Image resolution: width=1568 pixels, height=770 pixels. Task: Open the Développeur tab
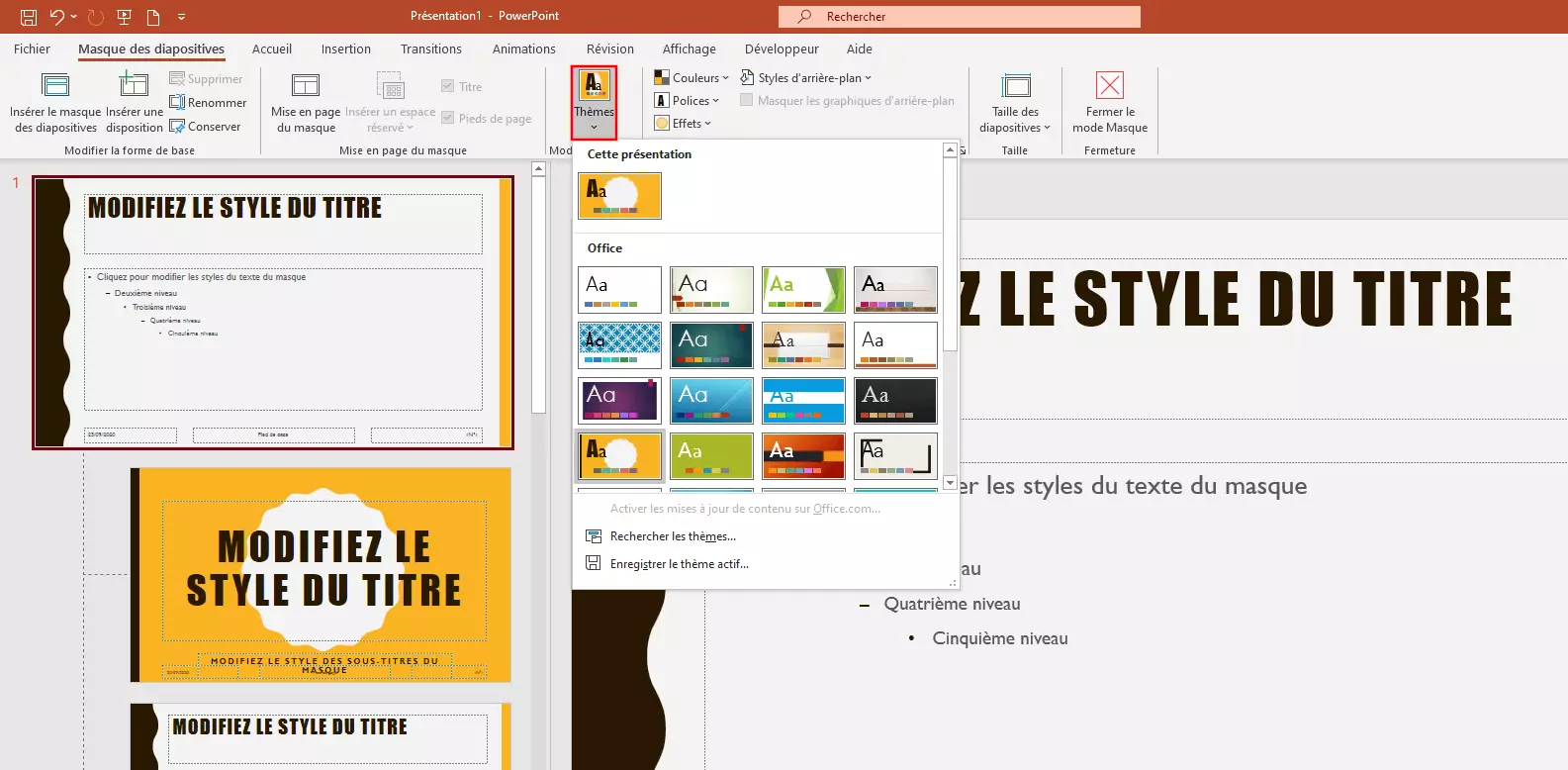[x=782, y=48]
